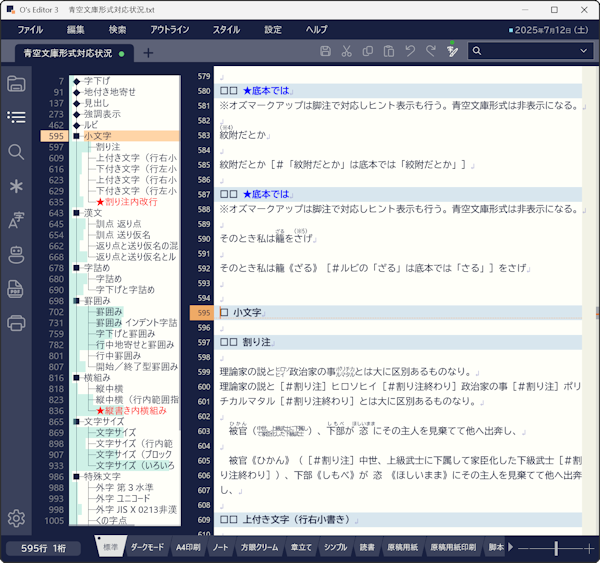Collapse the 漢文 outline node
The height and width of the screenshot is (563, 600).
click(x=77, y=213)
